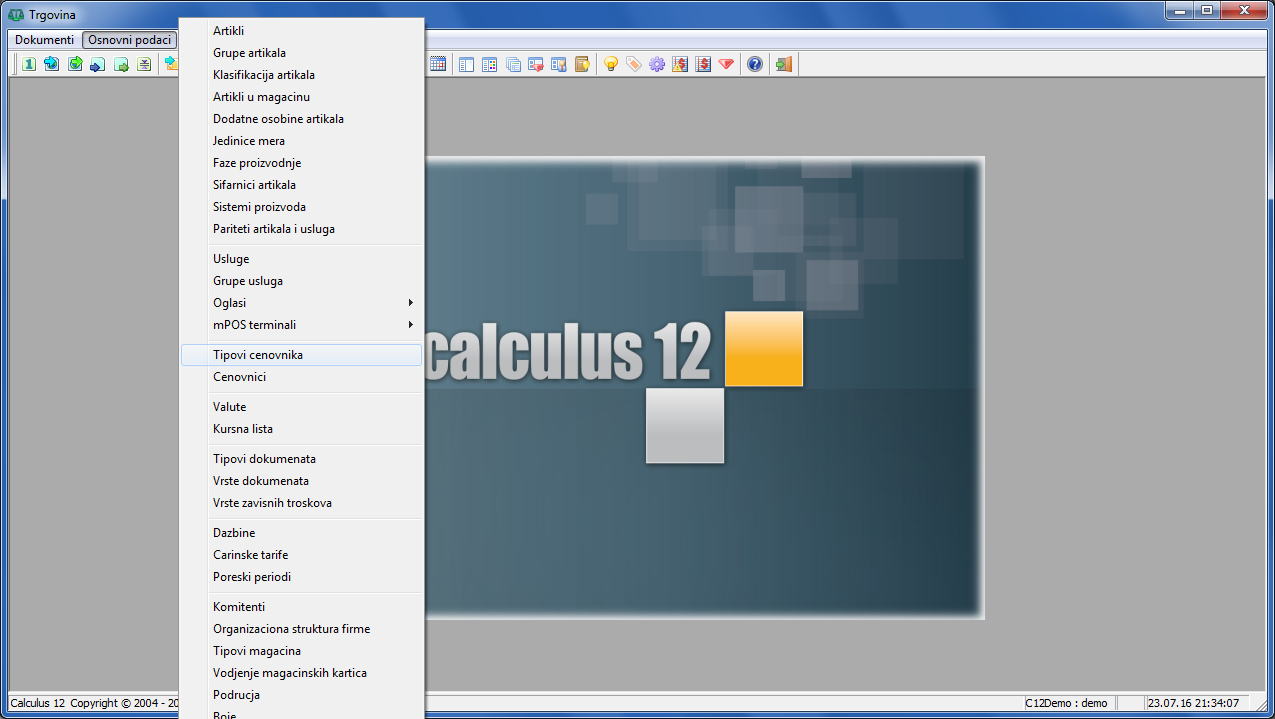Image resolution: width=1275 pixels, height=719 pixels.
Task: Click the Carinske tarife menu item
Action: pos(250,555)
